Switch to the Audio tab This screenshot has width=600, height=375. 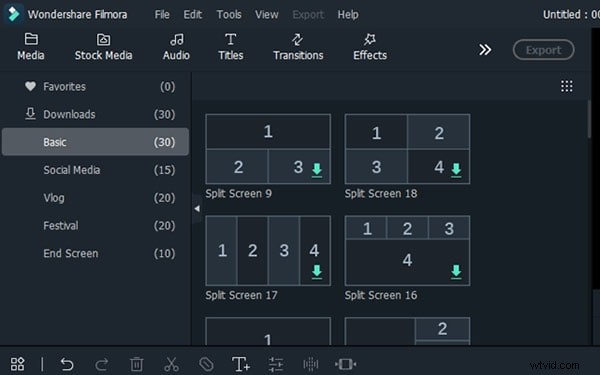click(x=176, y=47)
